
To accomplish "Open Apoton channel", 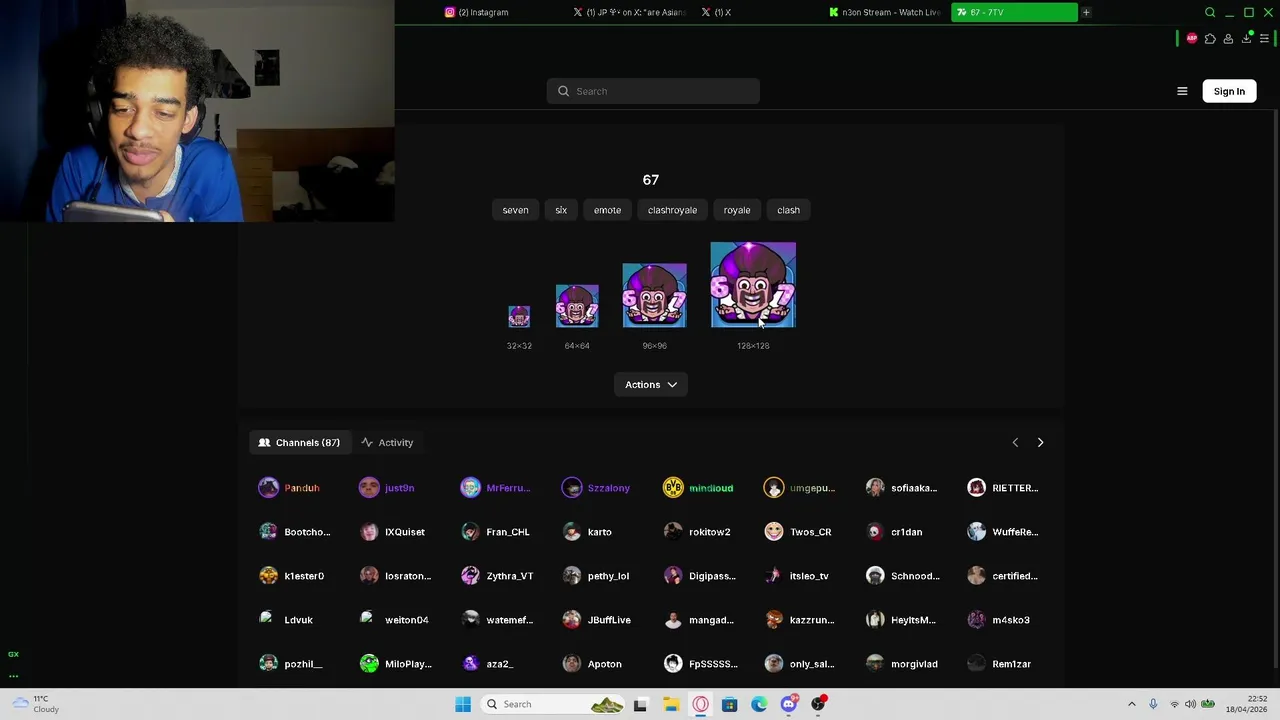I will point(592,664).
